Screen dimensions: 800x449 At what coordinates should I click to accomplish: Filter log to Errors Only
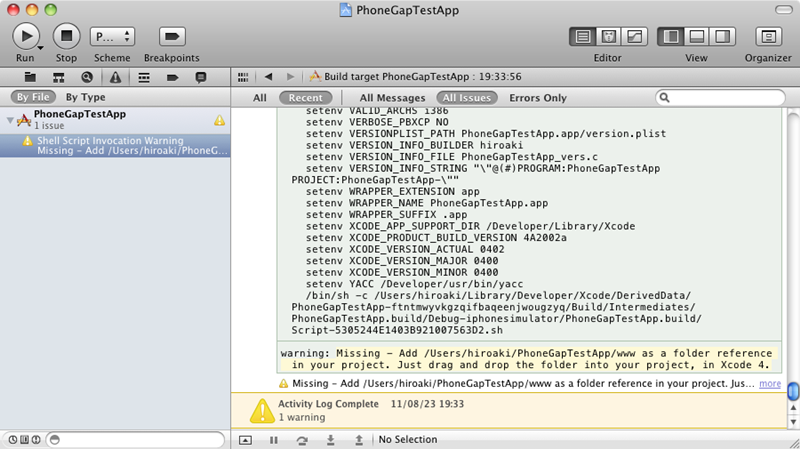[538, 97]
